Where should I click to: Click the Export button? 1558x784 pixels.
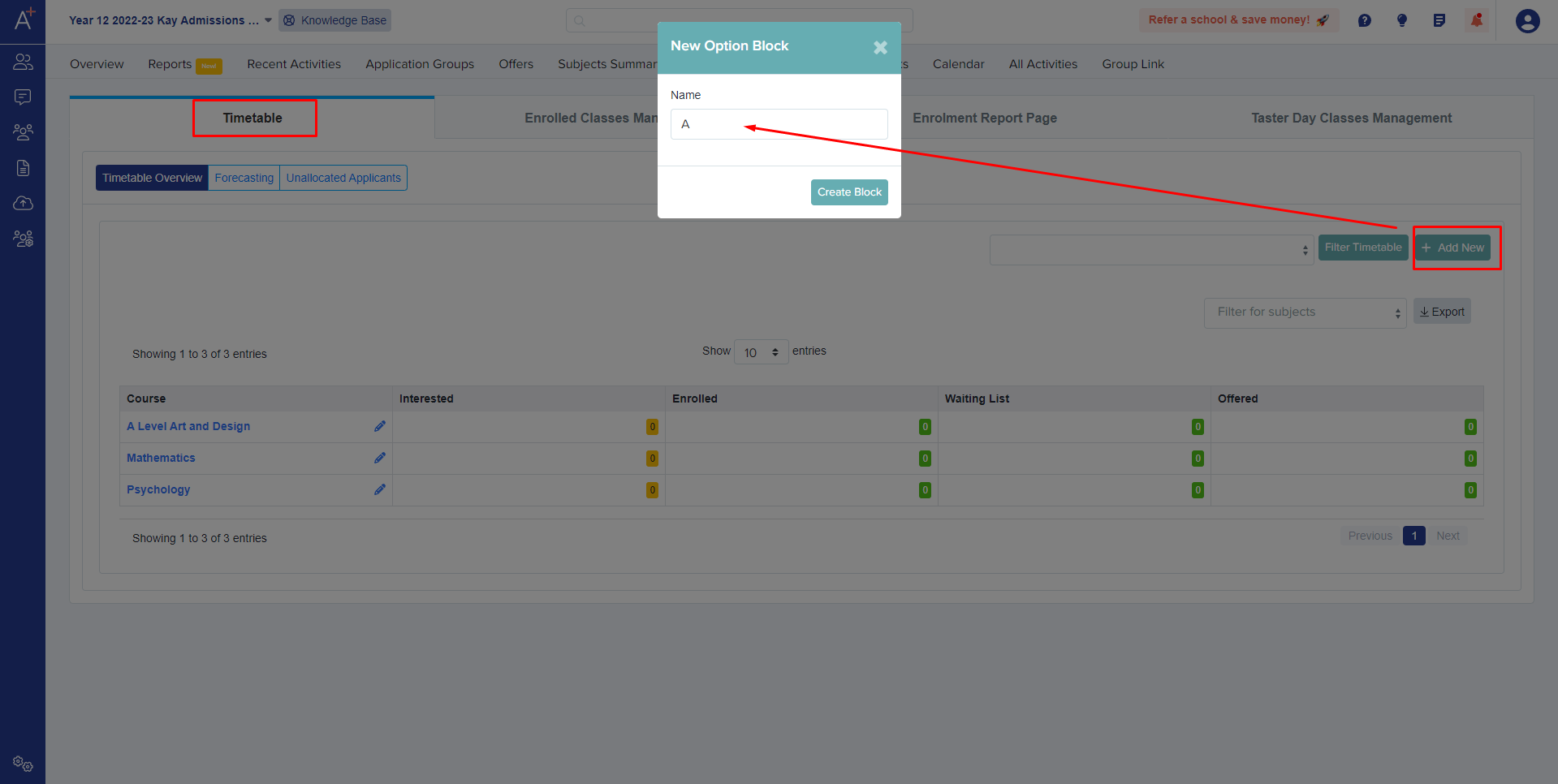[1442, 312]
